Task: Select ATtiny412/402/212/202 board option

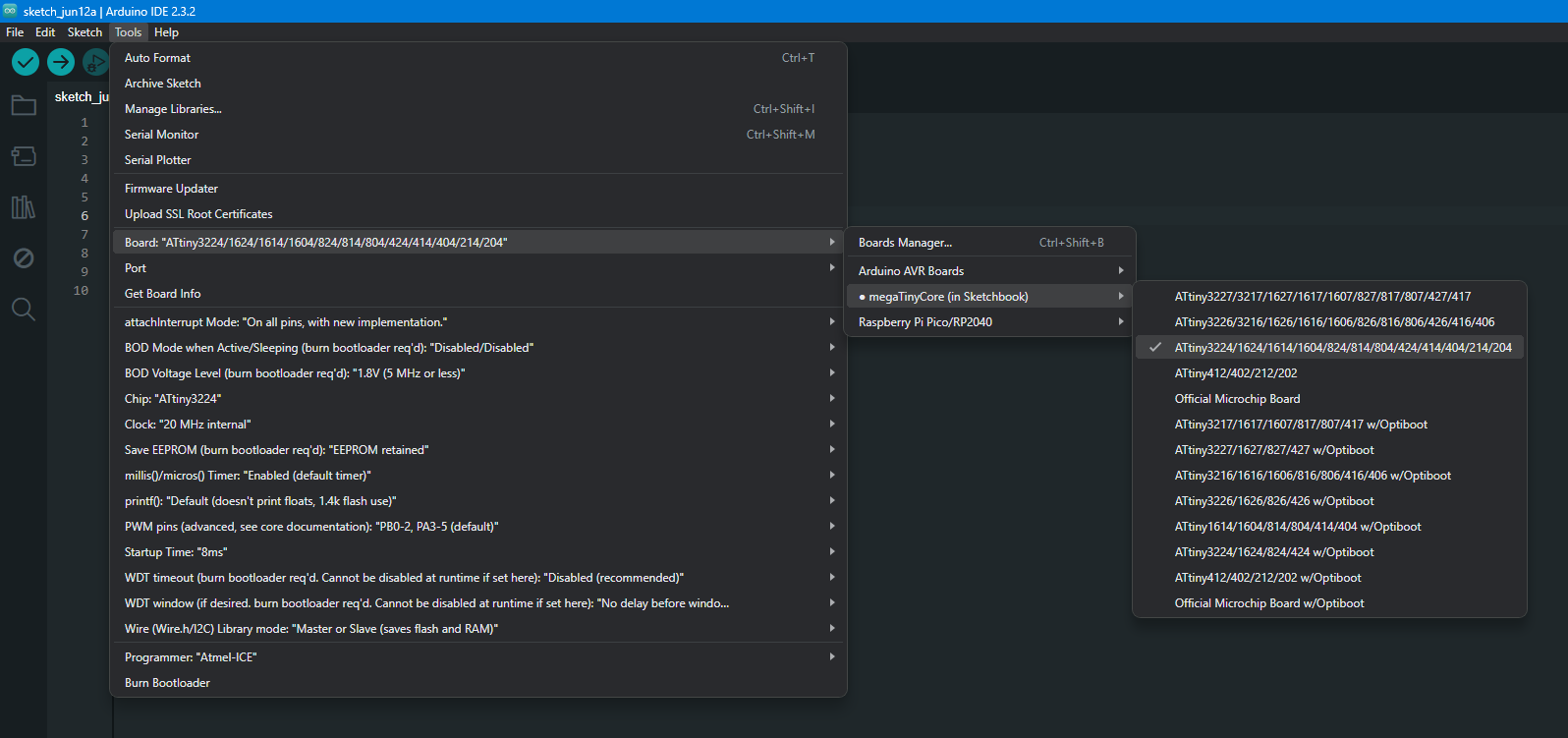Action: pos(1329,373)
